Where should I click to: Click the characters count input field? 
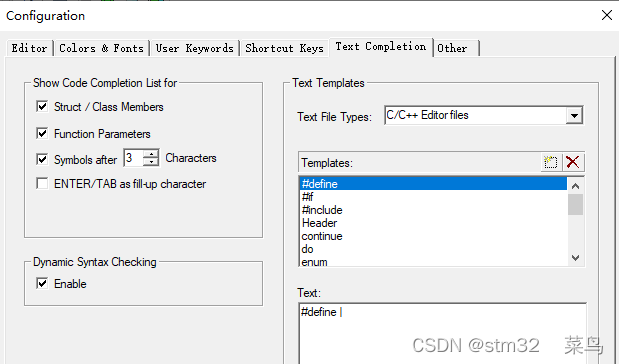tap(134, 158)
